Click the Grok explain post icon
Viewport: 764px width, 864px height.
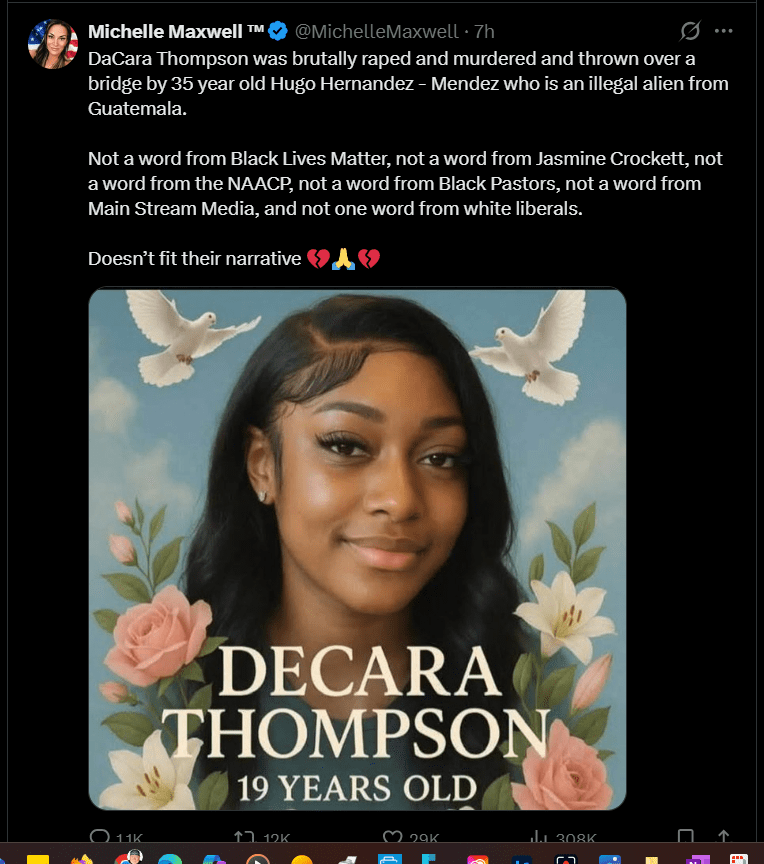(x=690, y=31)
